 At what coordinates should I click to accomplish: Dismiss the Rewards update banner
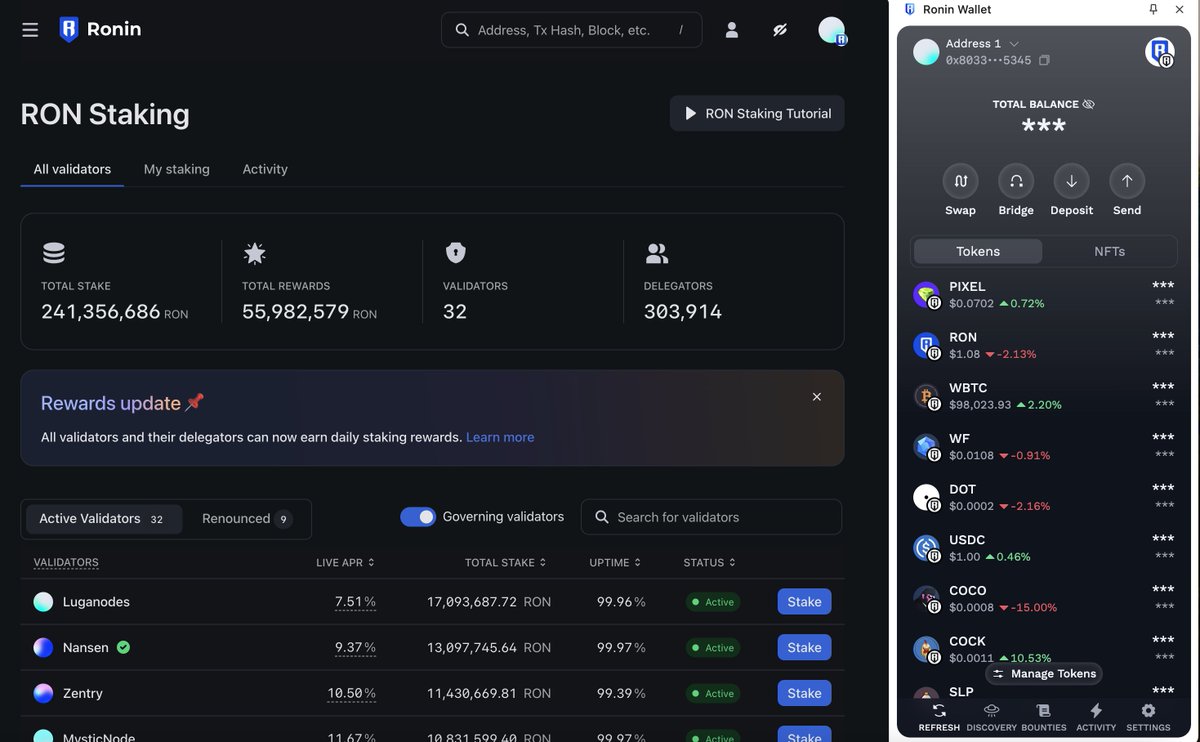pos(817,397)
